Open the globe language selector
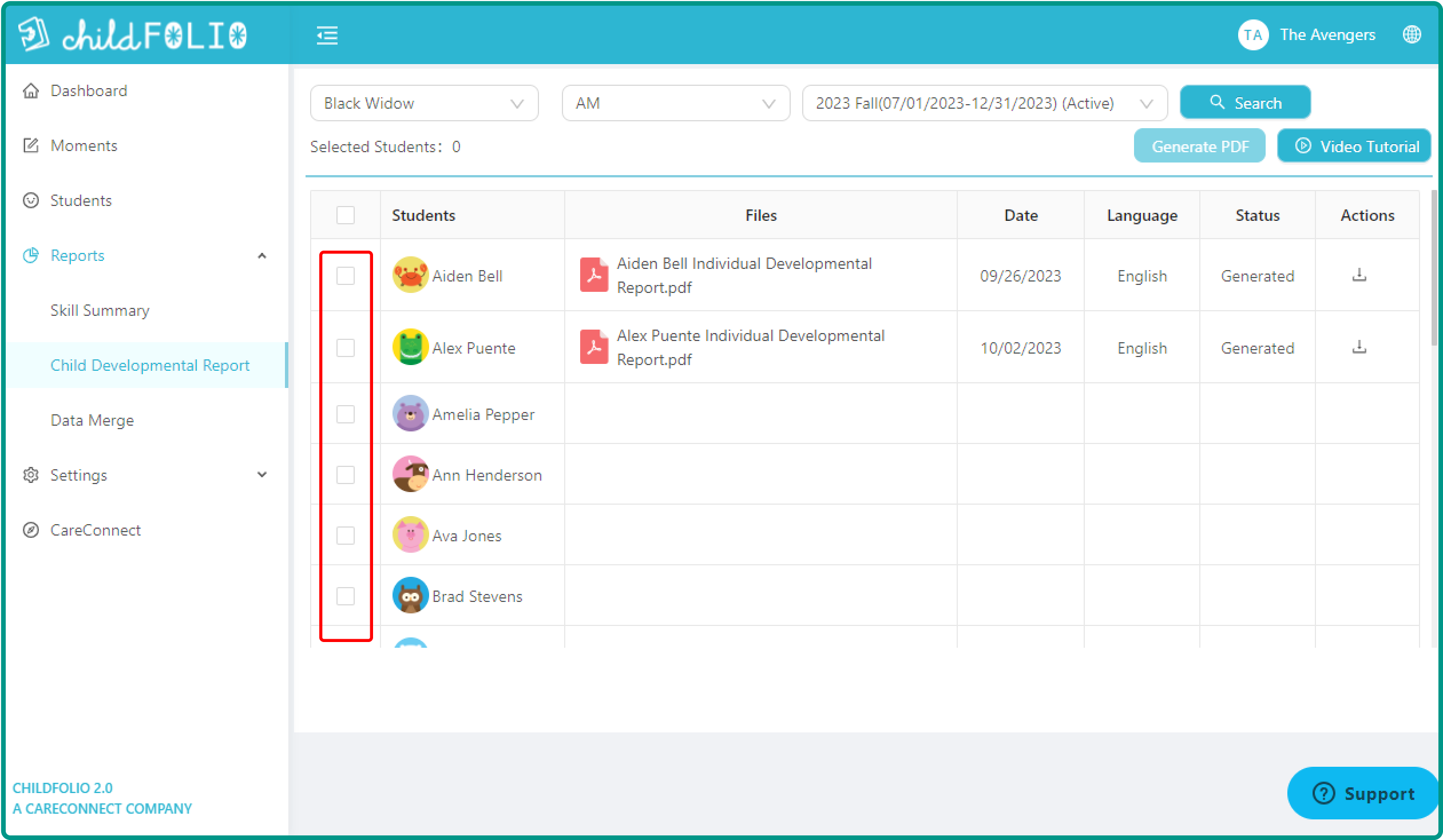Image resolution: width=1443 pixels, height=840 pixels. (x=1412, y=34)
